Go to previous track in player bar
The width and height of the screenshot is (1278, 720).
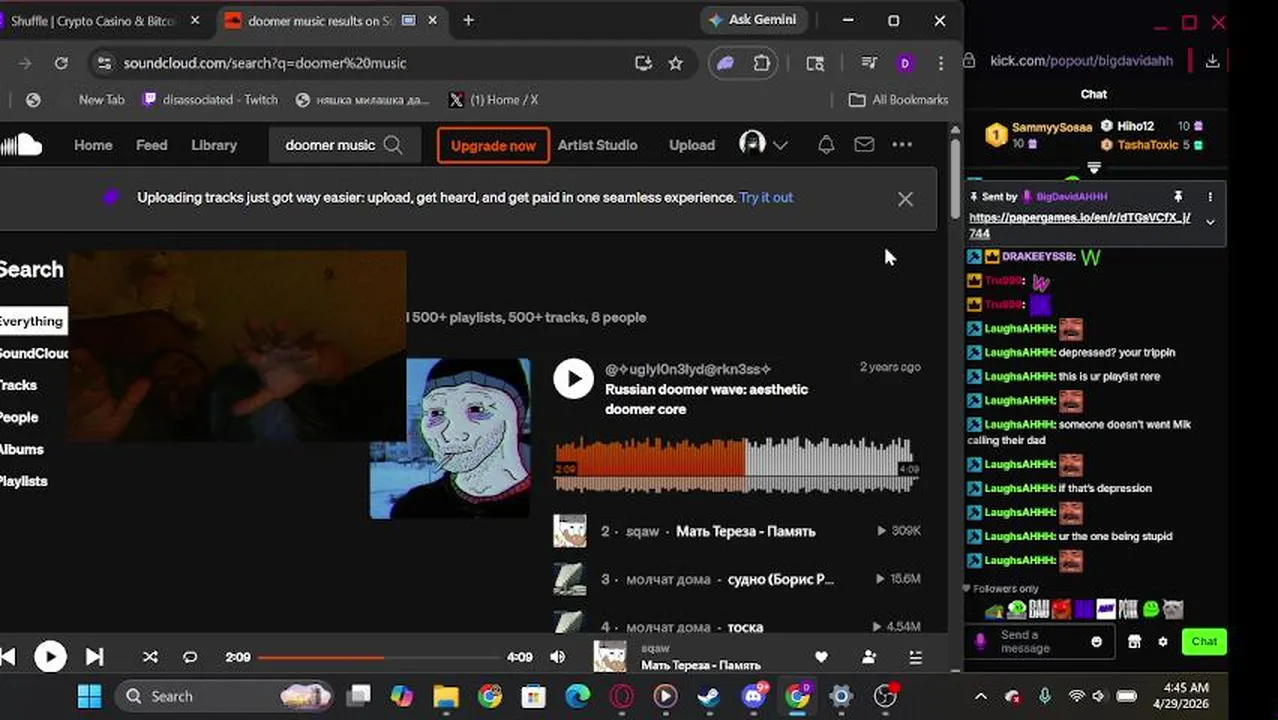pyautogui.click(x=8, y=657)
